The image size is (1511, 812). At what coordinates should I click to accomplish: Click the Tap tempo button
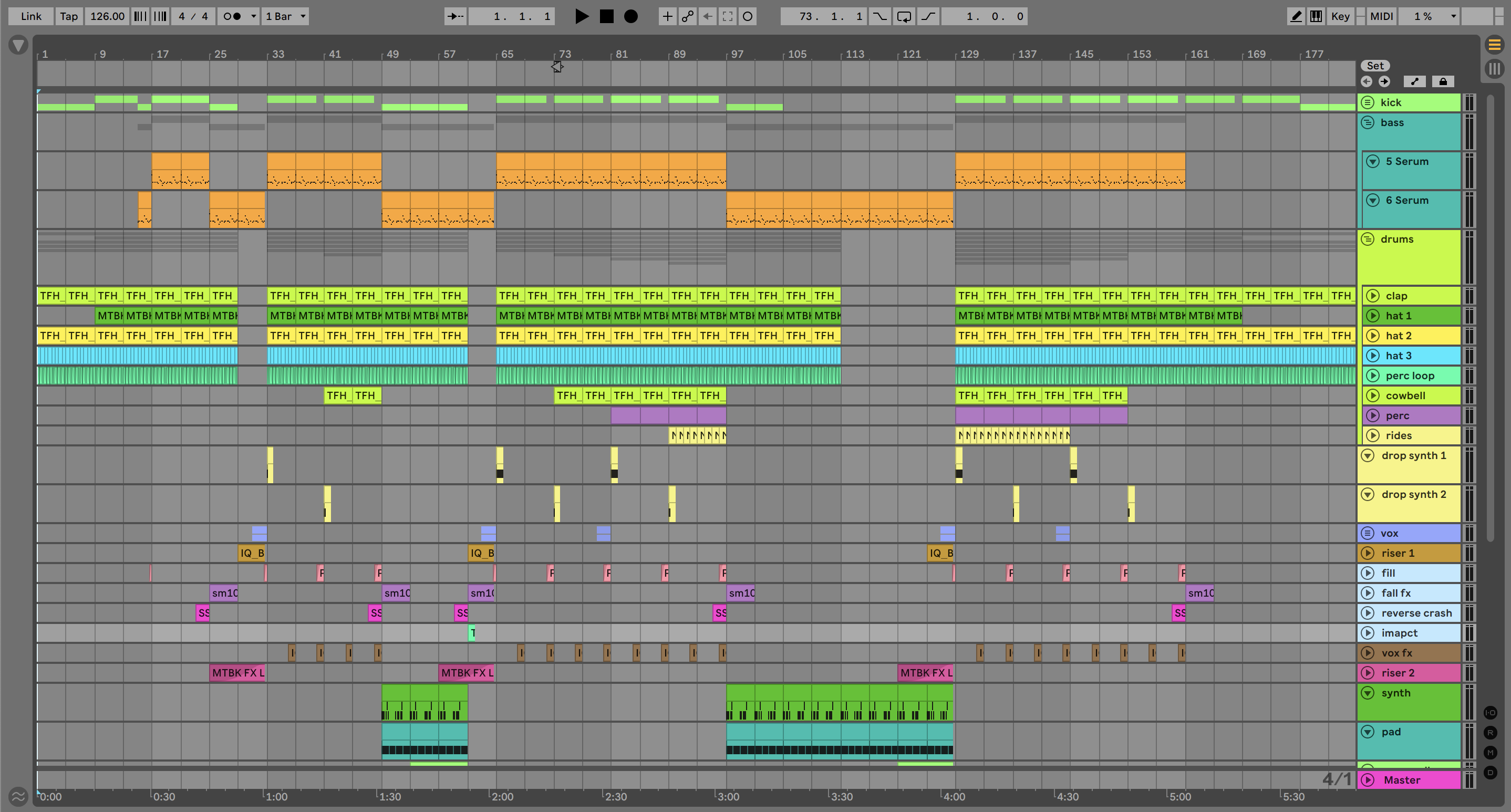pos(69,16)
